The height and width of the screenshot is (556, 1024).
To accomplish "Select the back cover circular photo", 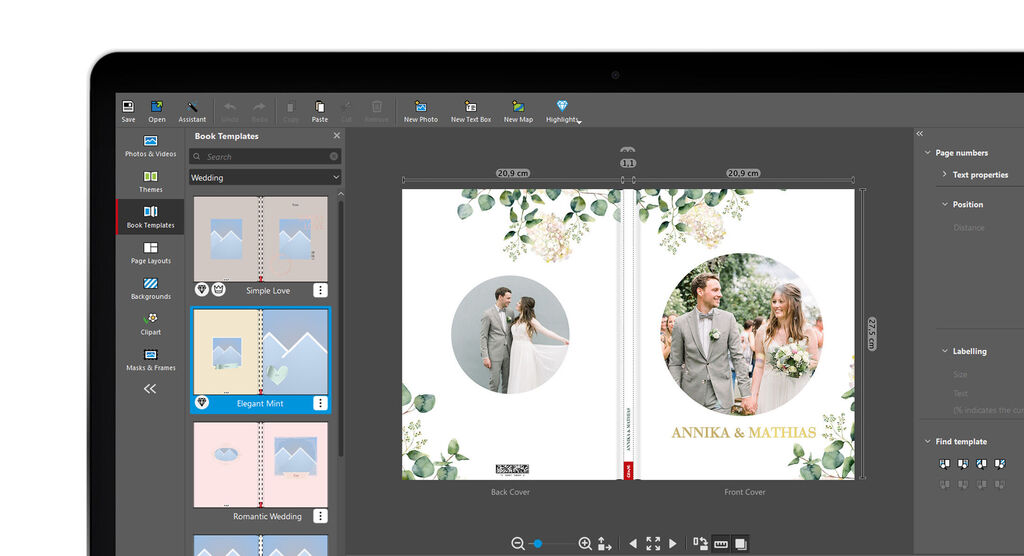I will [510, 335].
